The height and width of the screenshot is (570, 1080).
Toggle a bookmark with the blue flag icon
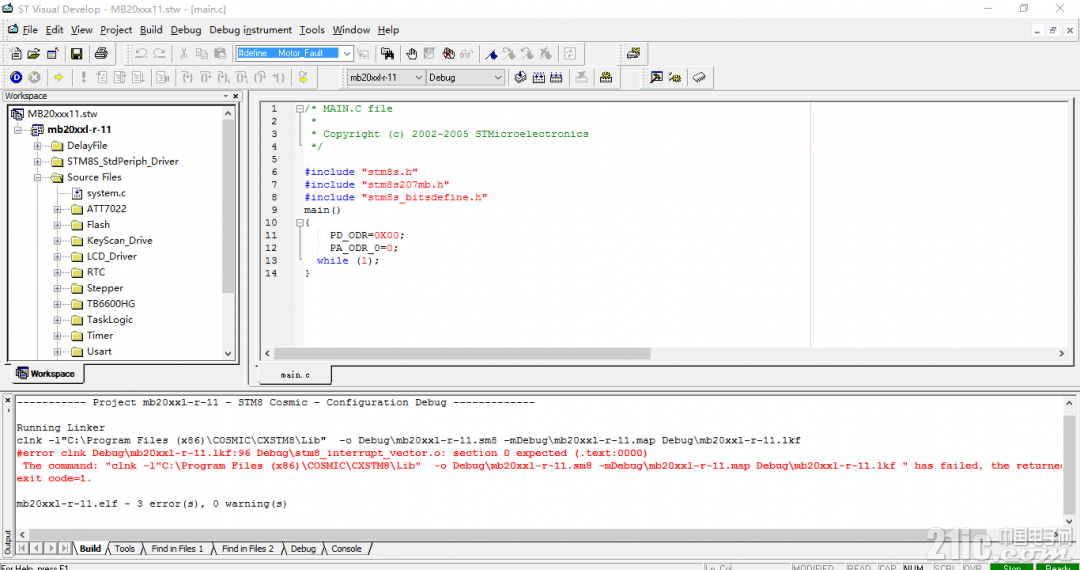tap(492, 53)
